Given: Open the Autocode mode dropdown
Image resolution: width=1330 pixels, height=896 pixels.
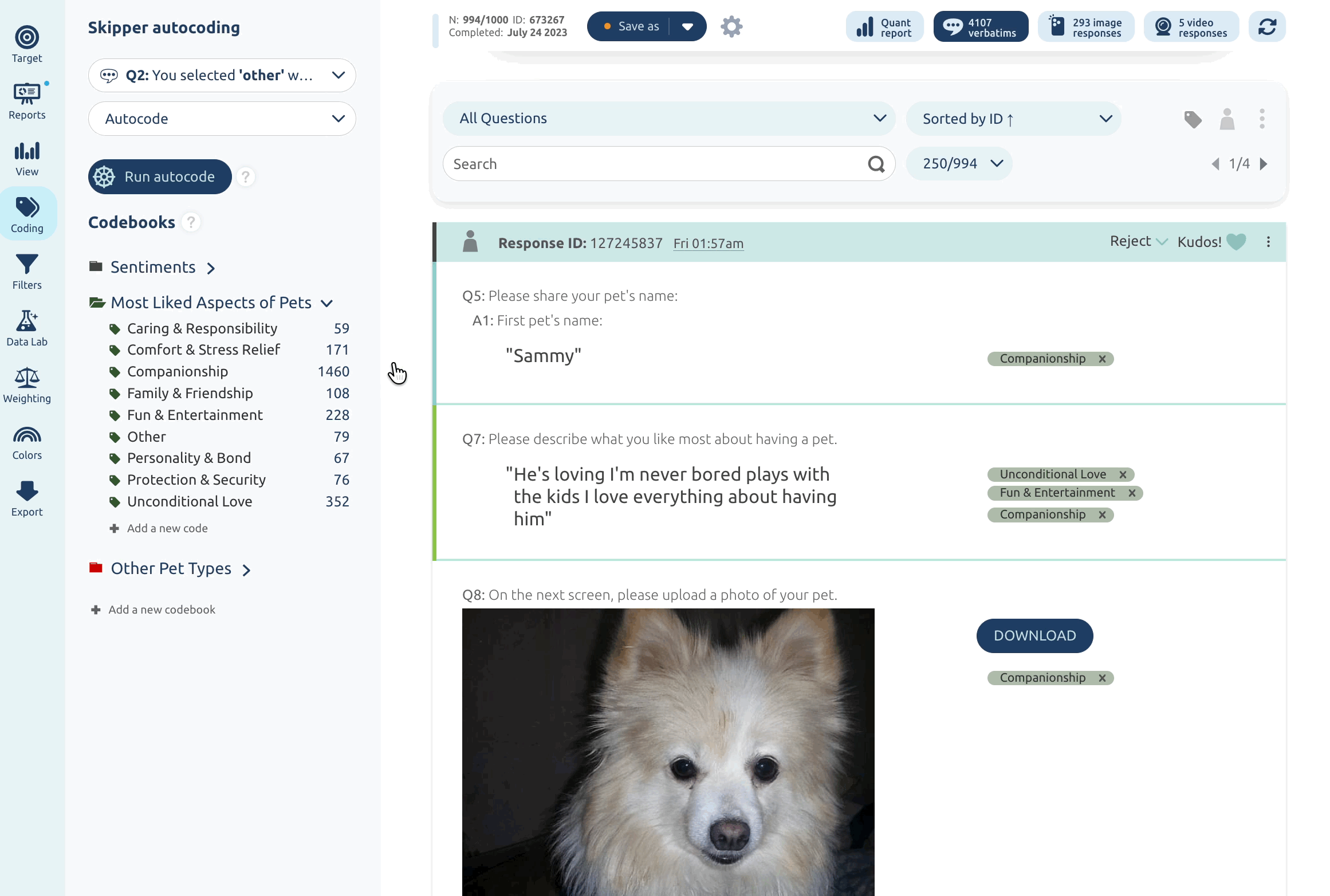Looking at the screenshot, I should pyautogui.click(x=222, y=119).
